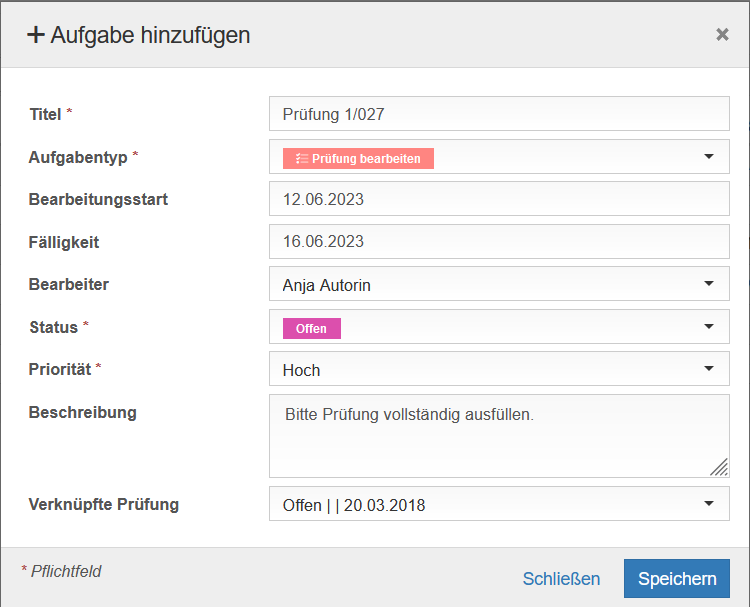The image size is (750, 607).
Task: Expand the Aufgabentyp dropdown arrow
Action: [709, 156]
